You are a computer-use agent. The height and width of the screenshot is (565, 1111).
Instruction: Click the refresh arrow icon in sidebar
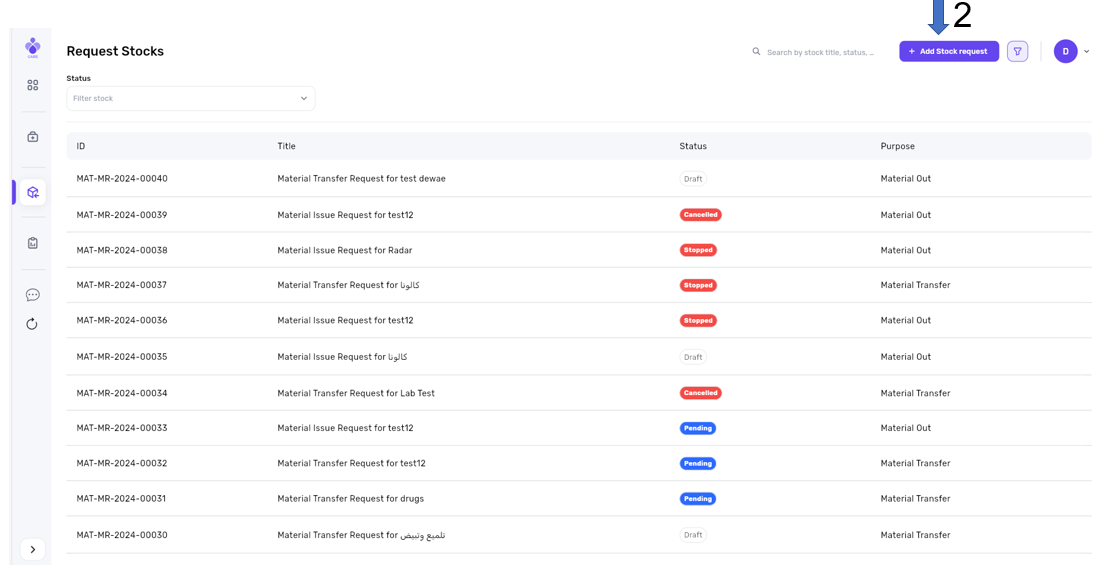[x=33, y=324]
